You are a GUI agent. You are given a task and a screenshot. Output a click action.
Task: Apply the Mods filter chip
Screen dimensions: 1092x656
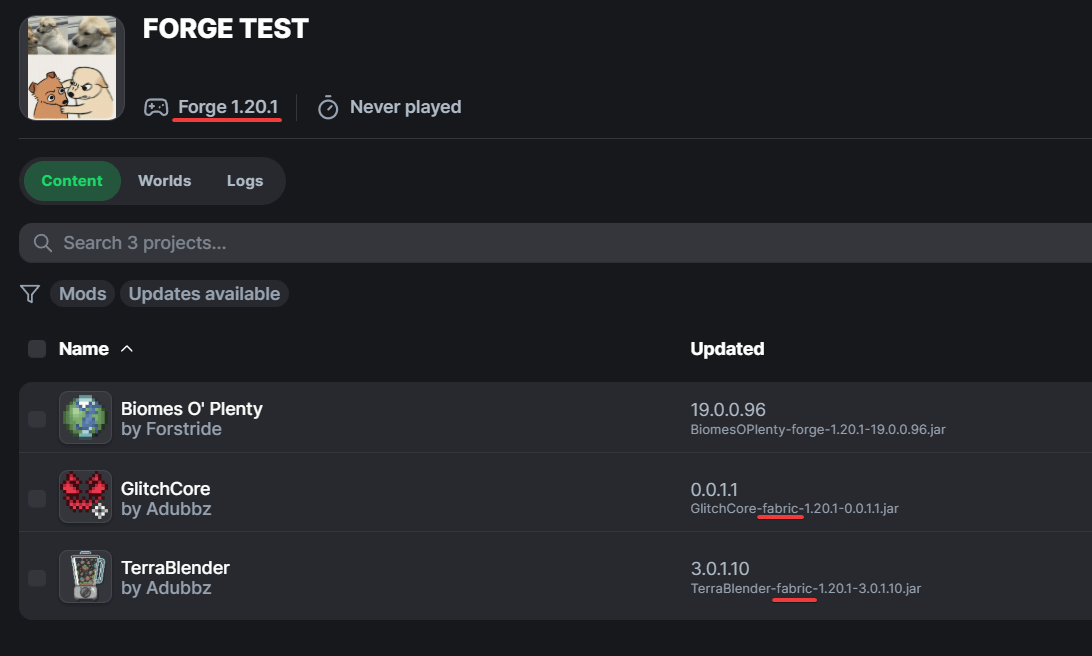83,294
